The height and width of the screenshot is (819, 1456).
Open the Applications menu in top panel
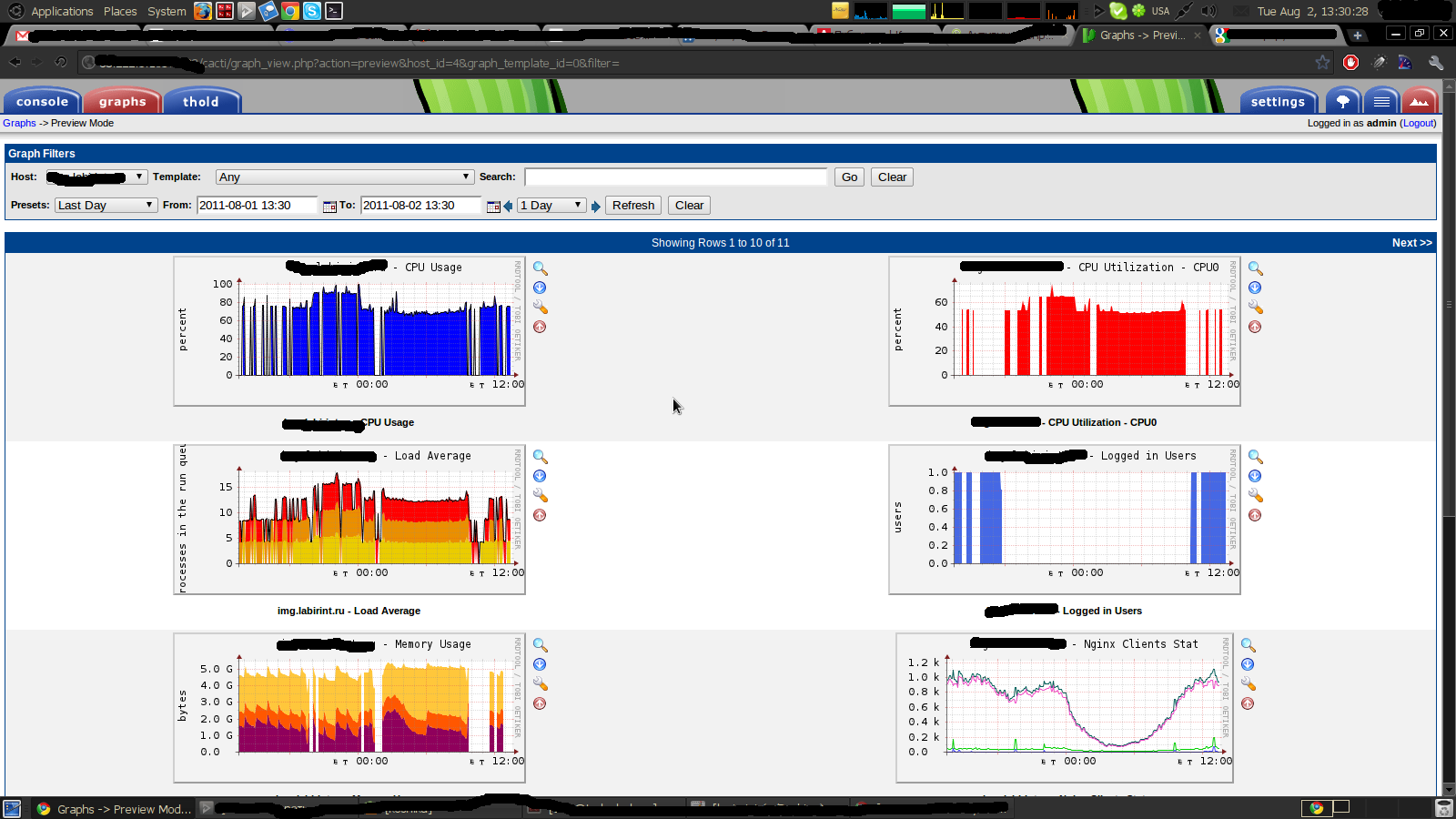62,11
